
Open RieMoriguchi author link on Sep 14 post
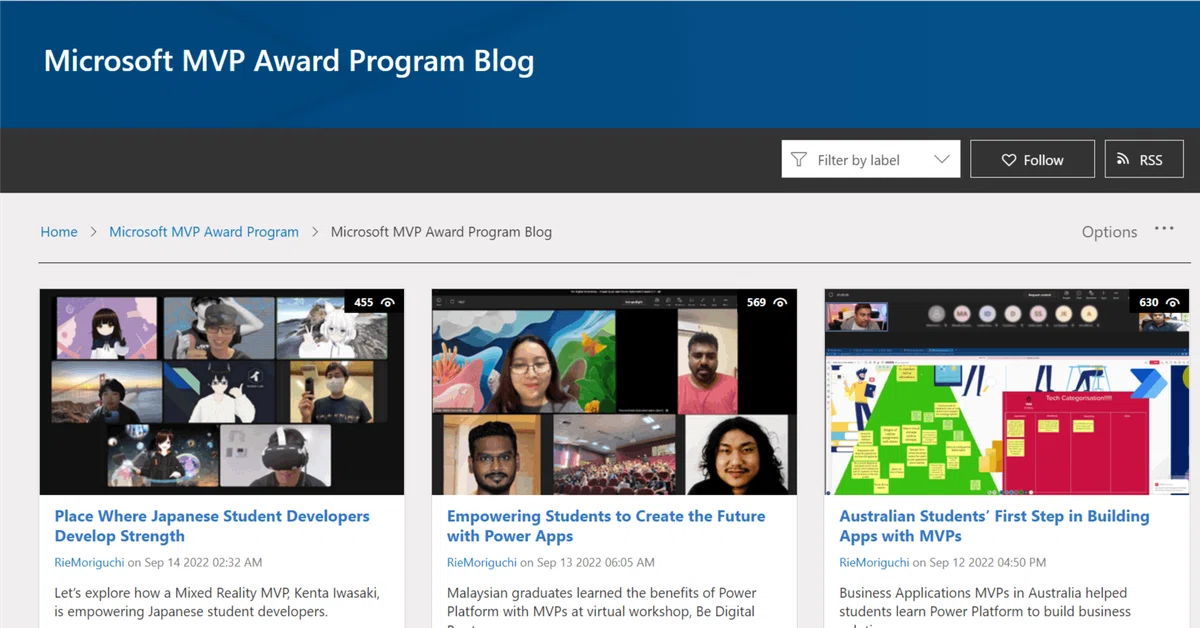(90, 562)
